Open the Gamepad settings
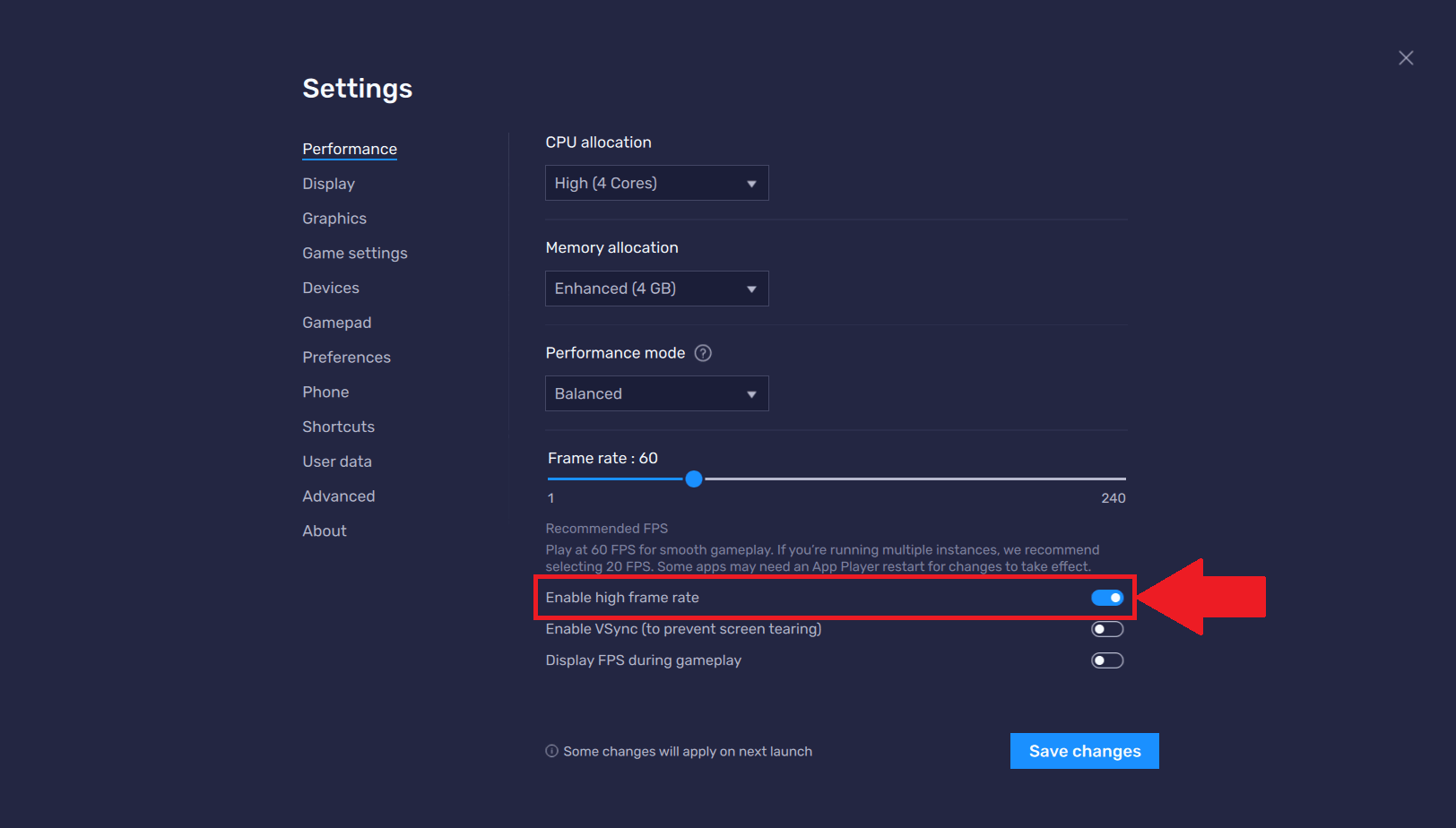1456x828 pixels. pos(336,323)
